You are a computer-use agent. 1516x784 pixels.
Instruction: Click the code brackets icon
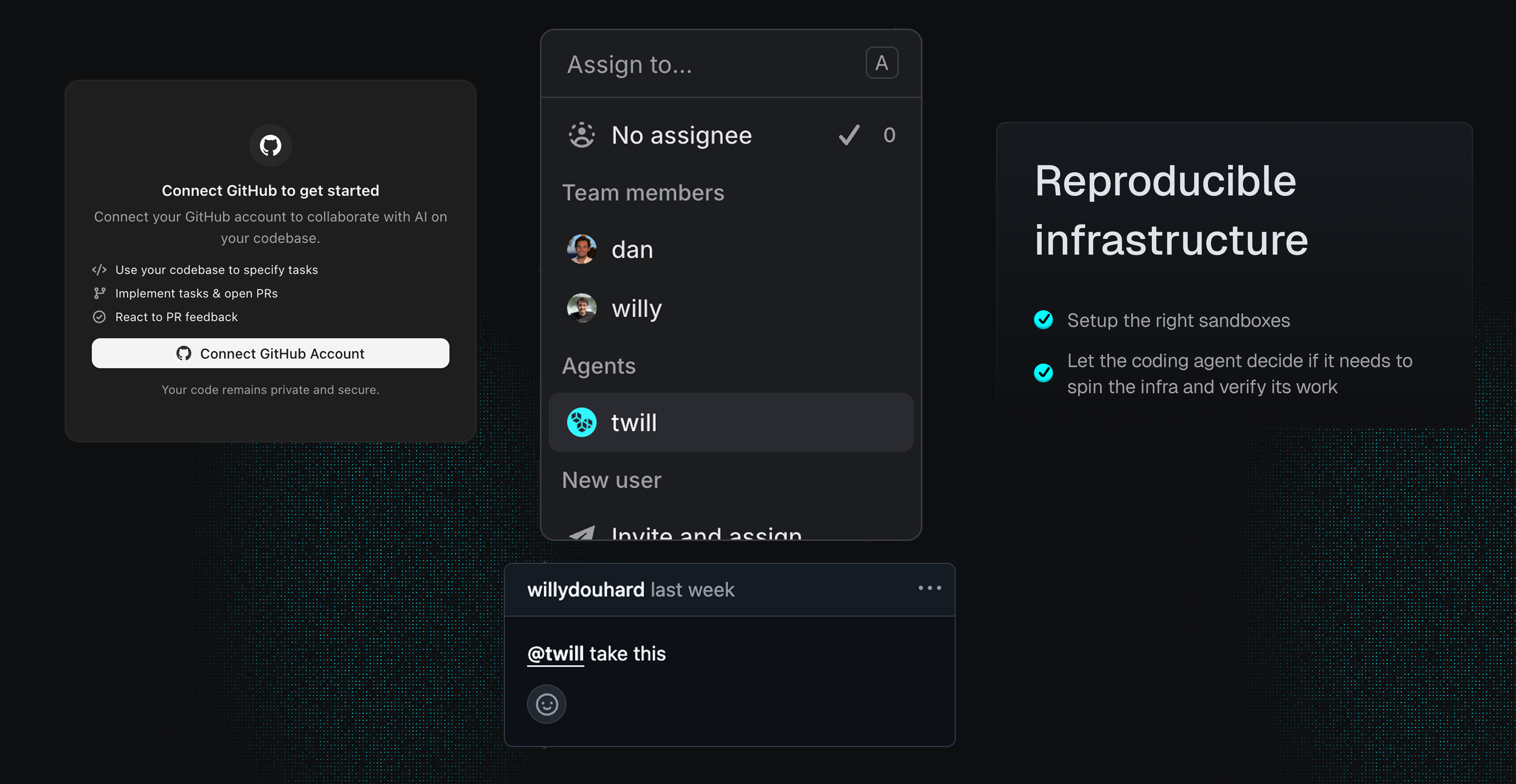99,269
